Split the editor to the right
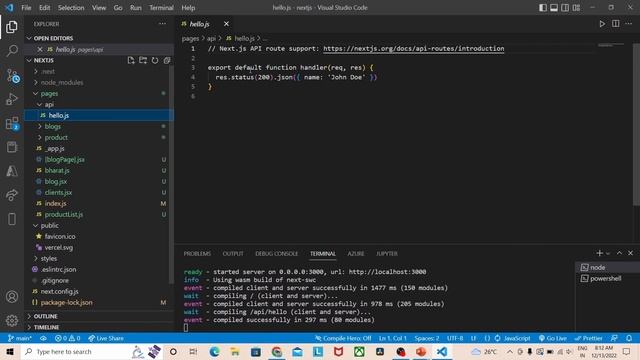The width and height of the screenshot is (640, 360). (x=616, y=24)
